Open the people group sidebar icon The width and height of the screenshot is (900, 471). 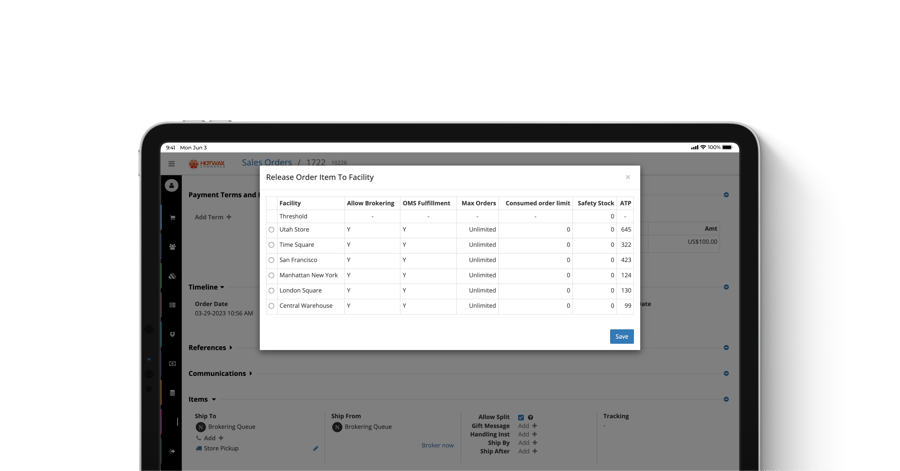(172, 246)
